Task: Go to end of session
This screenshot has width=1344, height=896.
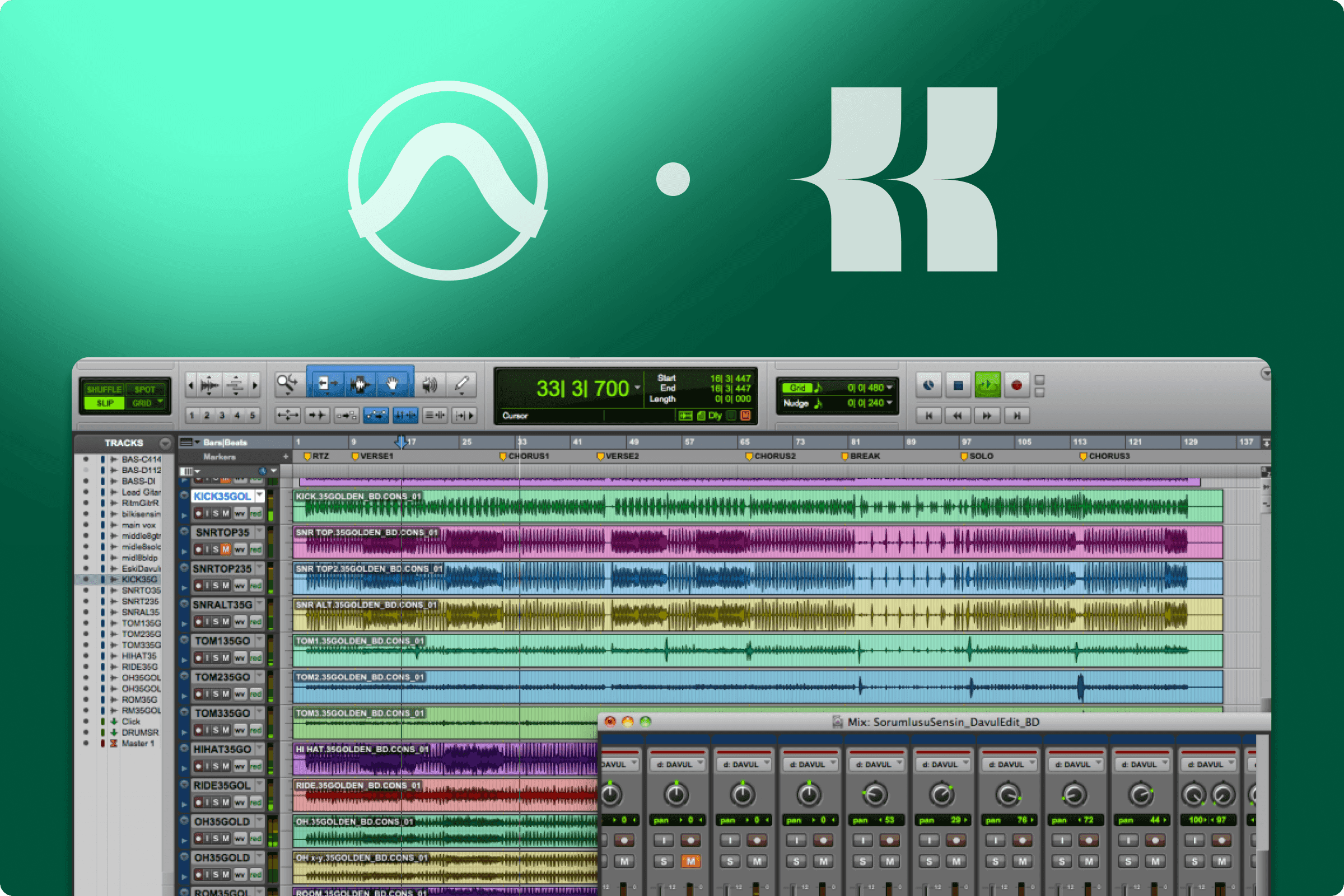Action: click(1016, 416)
